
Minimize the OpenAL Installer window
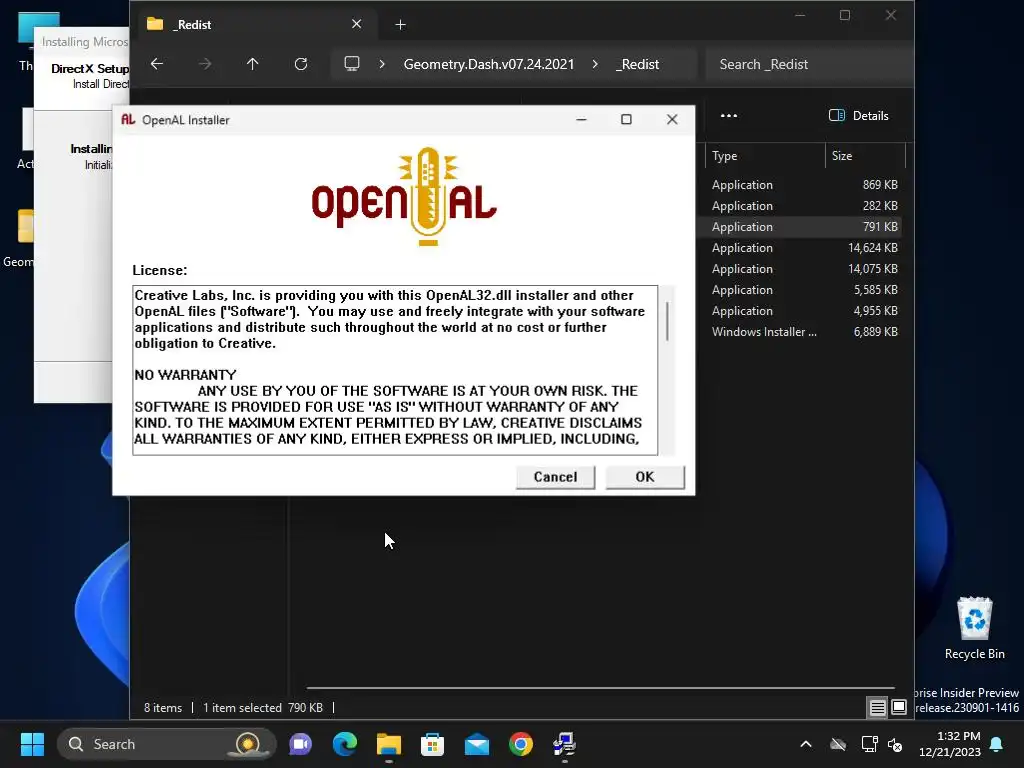pos(581,120)
